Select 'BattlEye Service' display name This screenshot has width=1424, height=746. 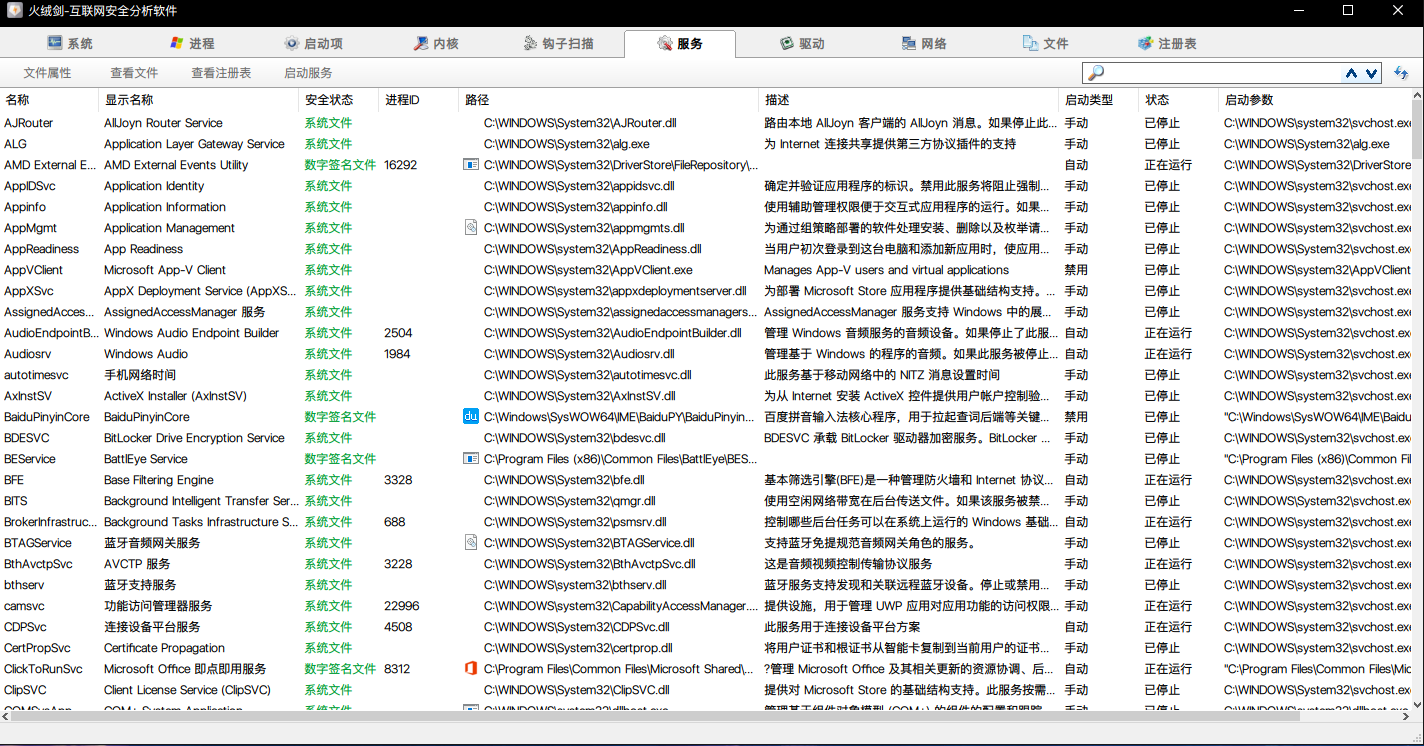[x=146, y=459]
